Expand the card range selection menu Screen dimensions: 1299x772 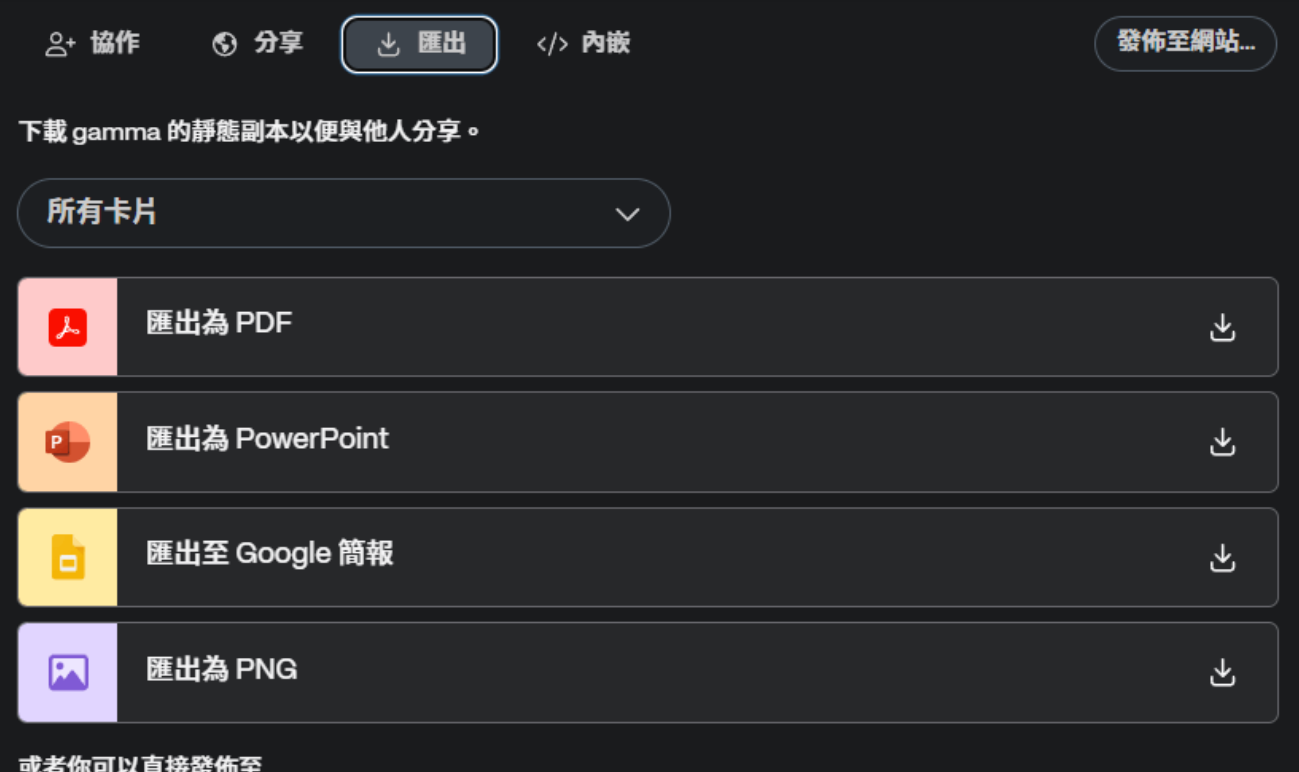pos(344,213)
